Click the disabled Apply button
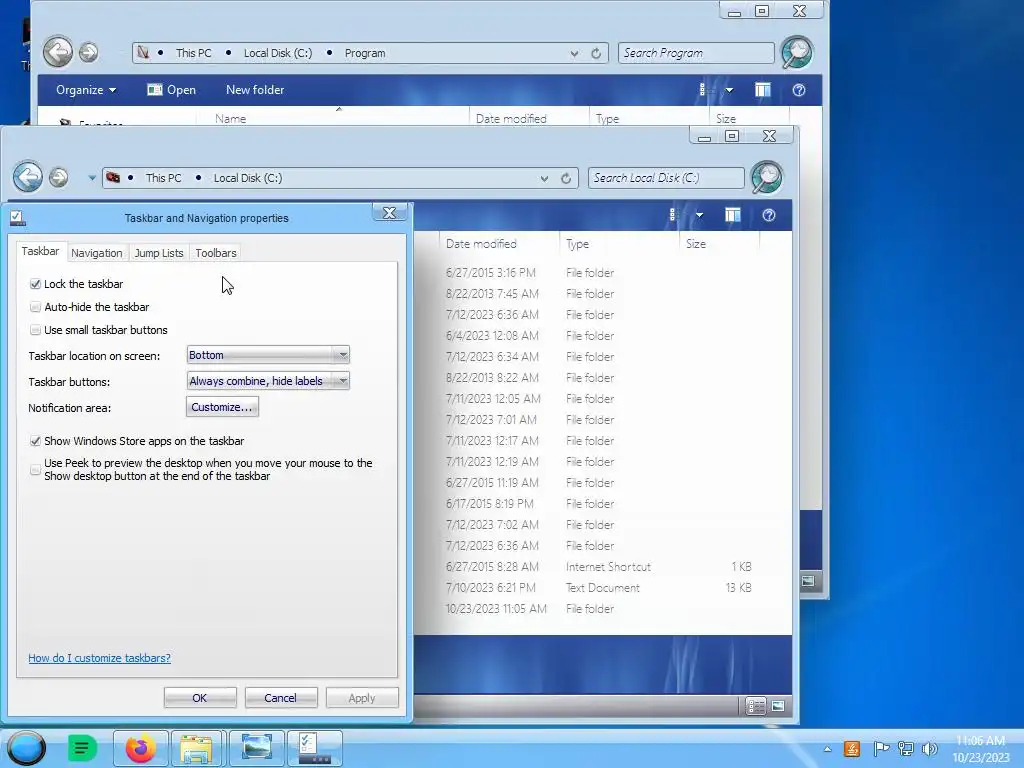Image resolution: width=1024 pixels, height=768 pixels. pyautogui.click(x=362, y=697)
